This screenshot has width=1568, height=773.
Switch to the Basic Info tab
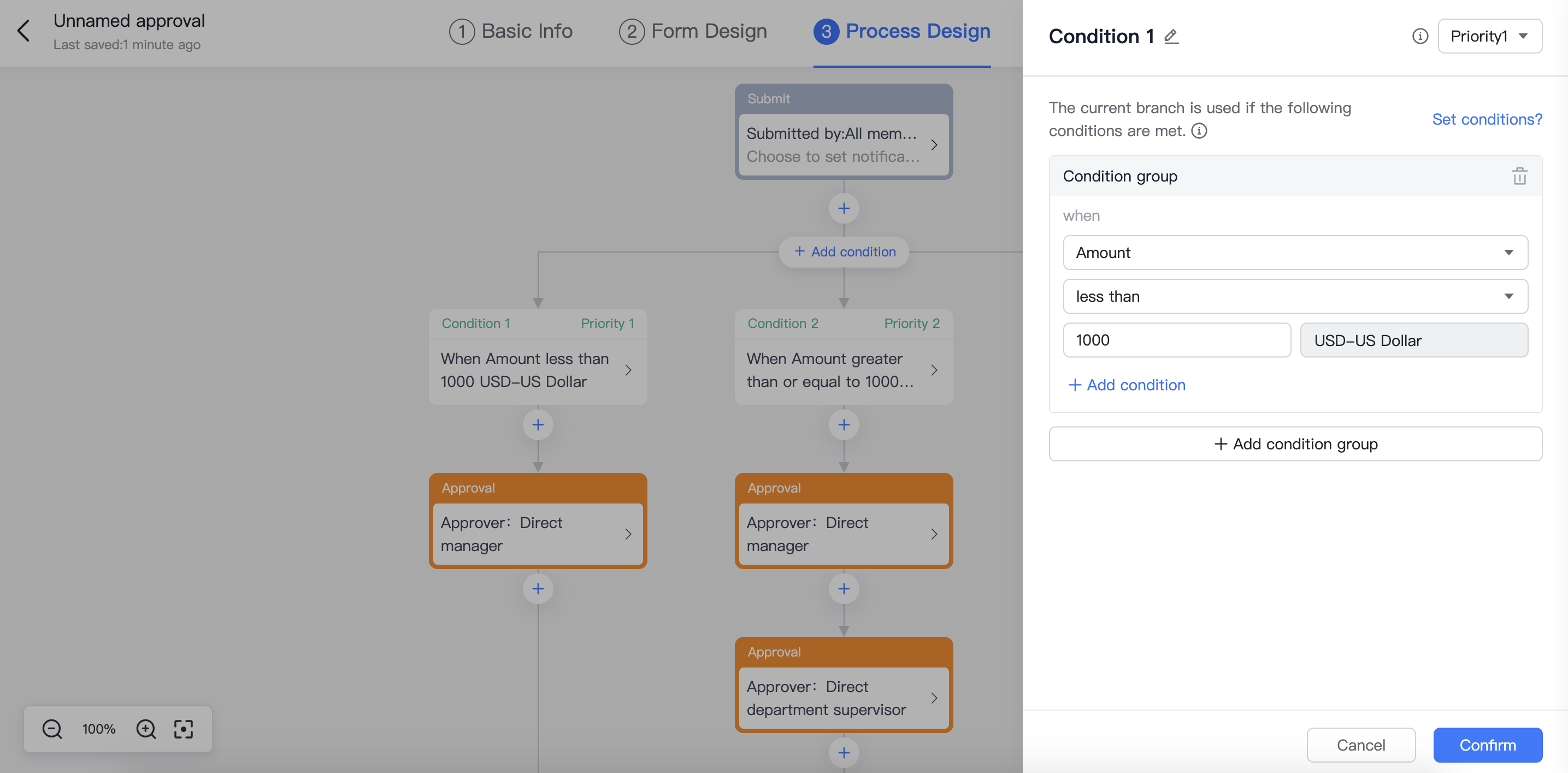point(511,31)
